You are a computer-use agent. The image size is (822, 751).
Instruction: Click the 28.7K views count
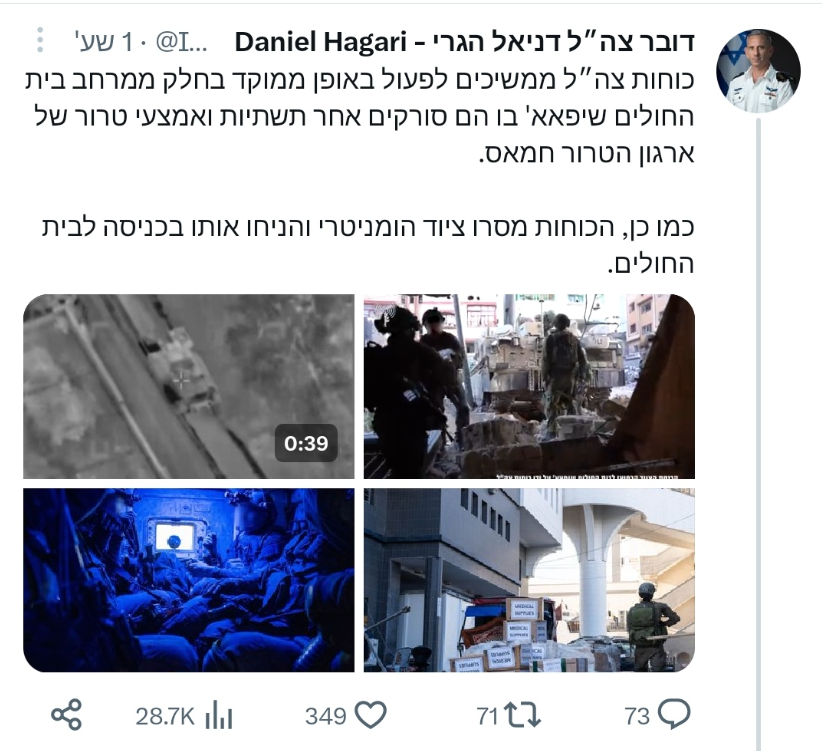(x=165, y=716)
